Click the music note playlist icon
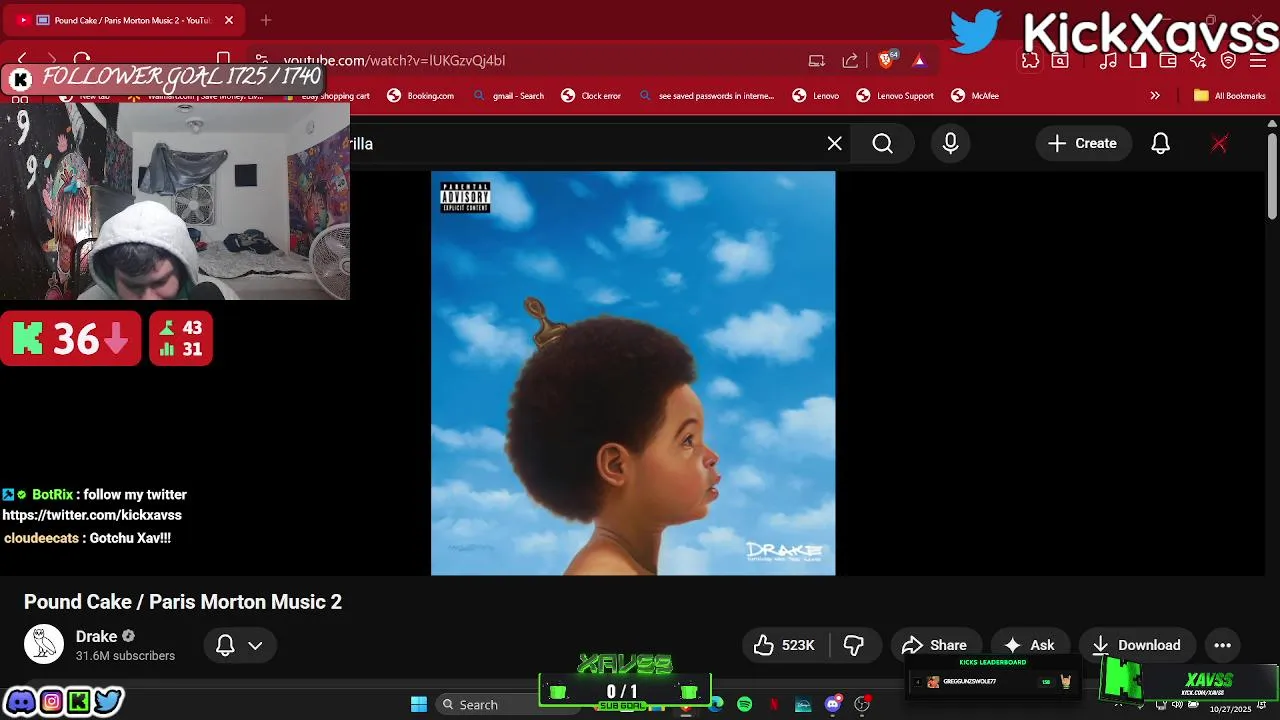 point(1108,60)
